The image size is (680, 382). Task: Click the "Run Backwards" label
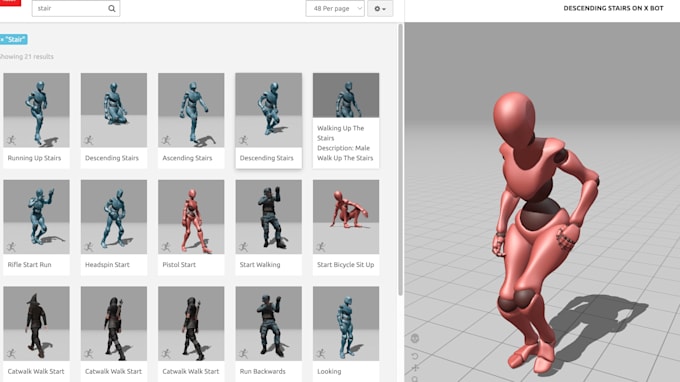[262, 371]
